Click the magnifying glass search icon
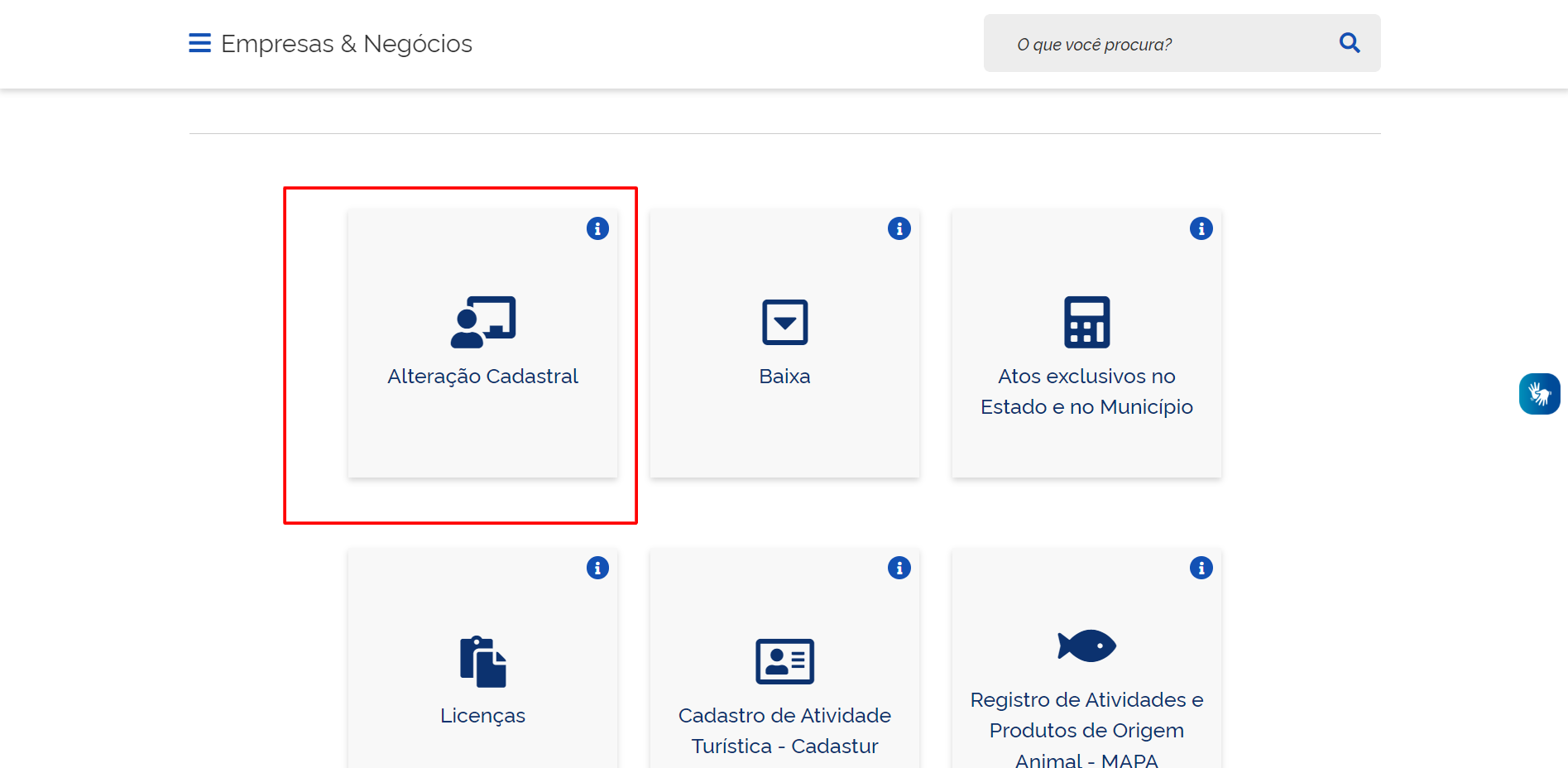Screen dimensions: 1568x768 1350,42
